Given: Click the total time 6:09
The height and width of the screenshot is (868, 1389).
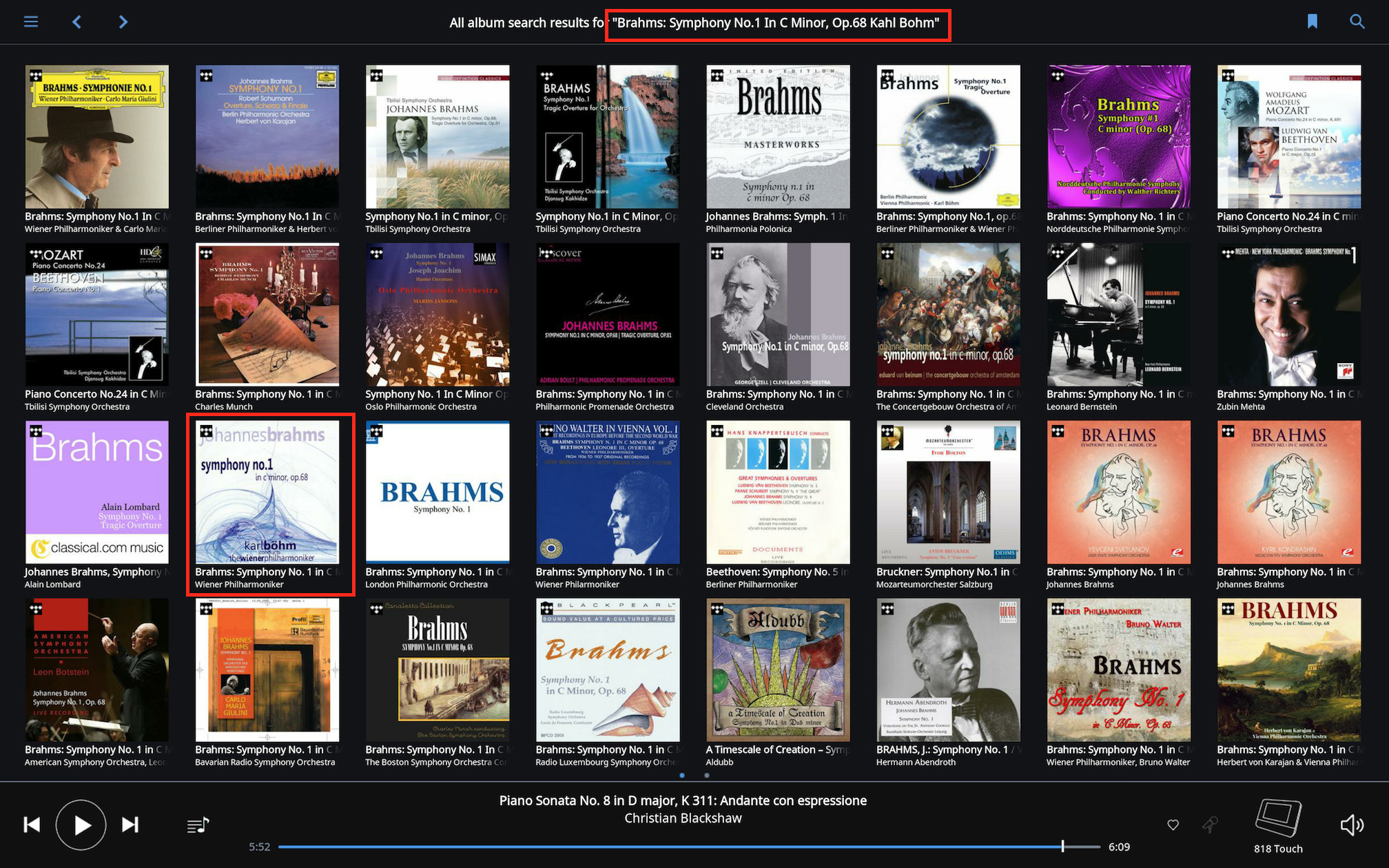Looking at the screenshot, I should (1119, 847).
